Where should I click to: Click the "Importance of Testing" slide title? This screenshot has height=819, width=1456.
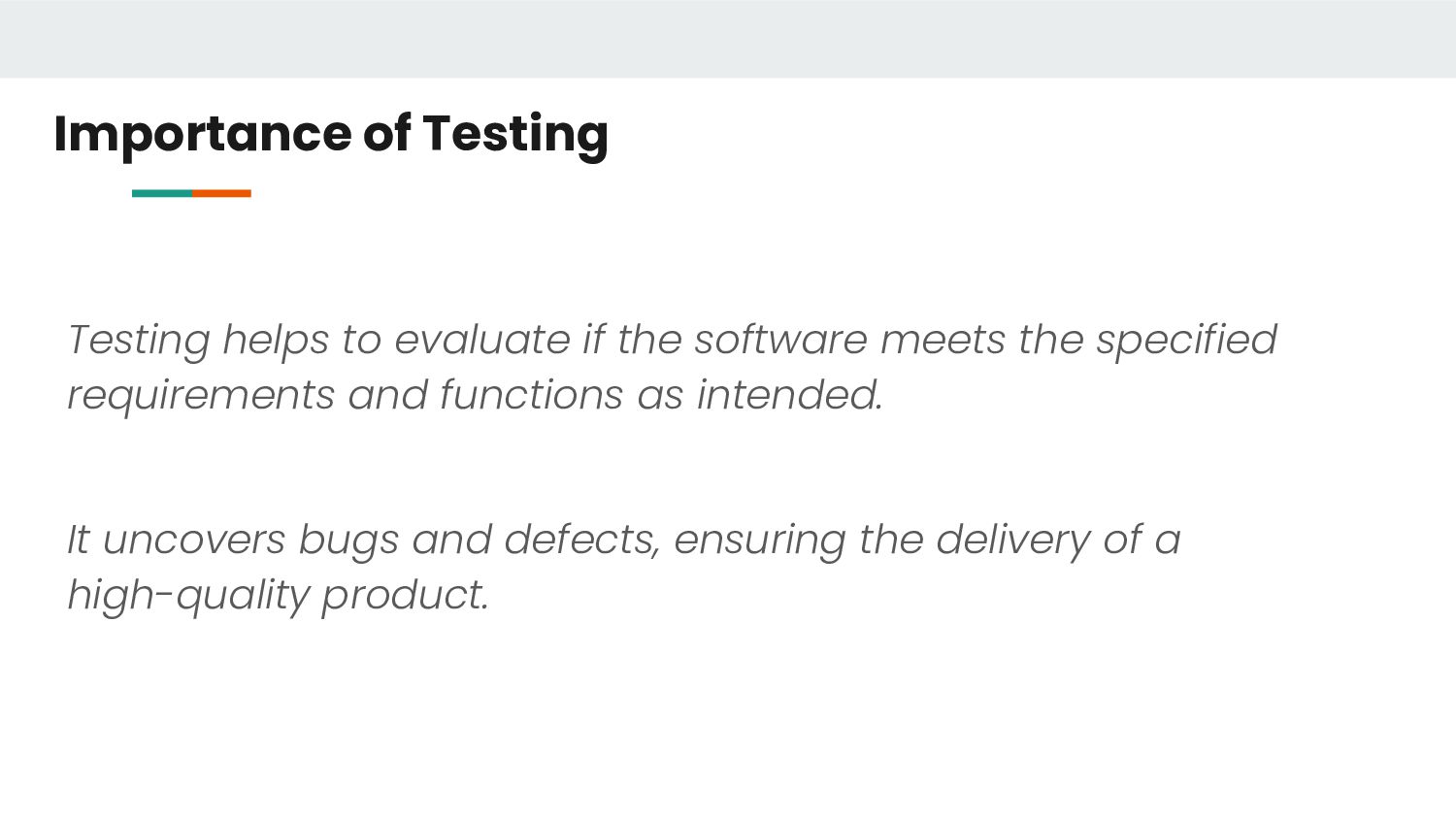coord(330,133)
